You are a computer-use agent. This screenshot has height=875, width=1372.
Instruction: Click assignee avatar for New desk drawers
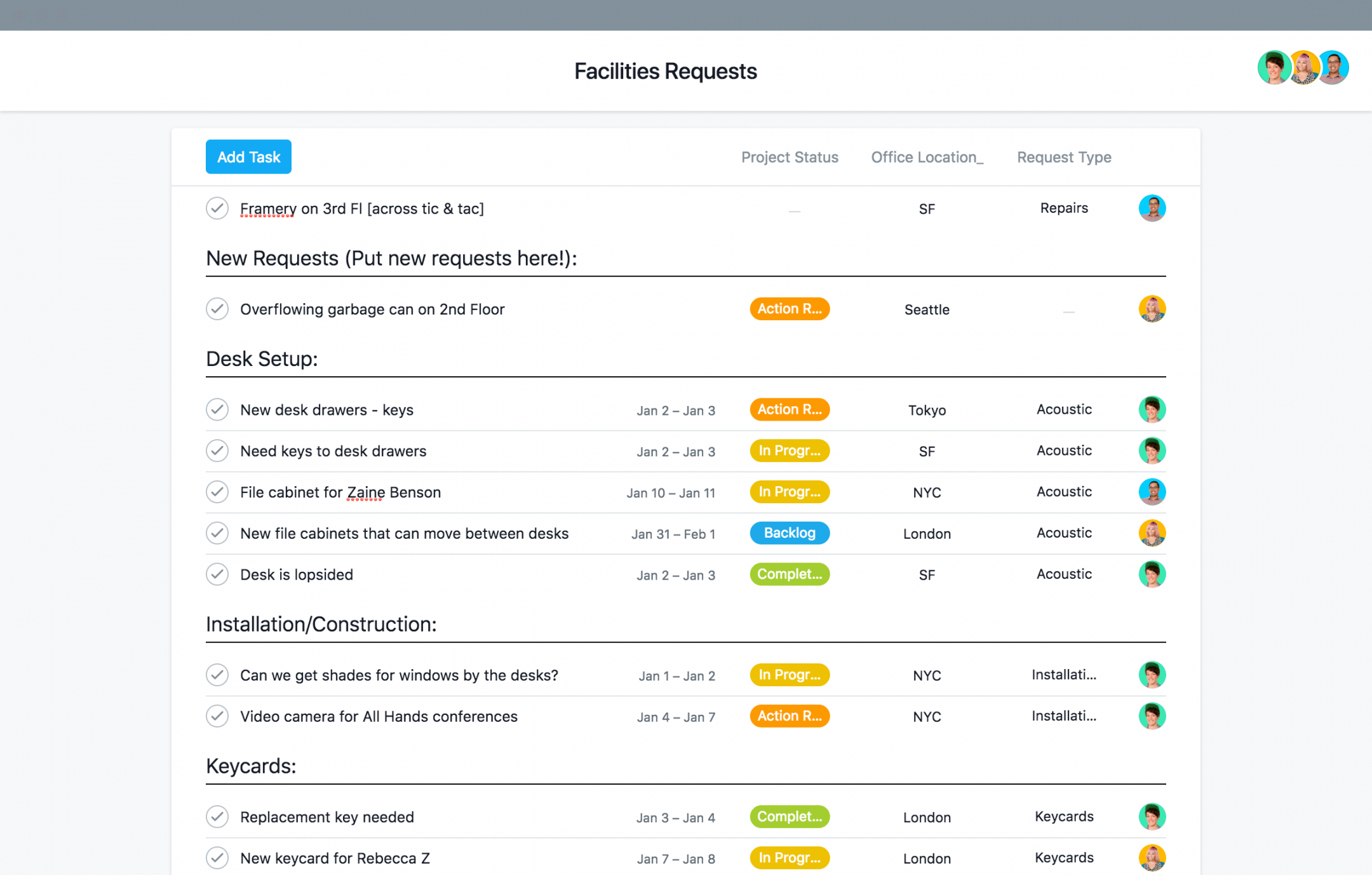(1152, 410)
